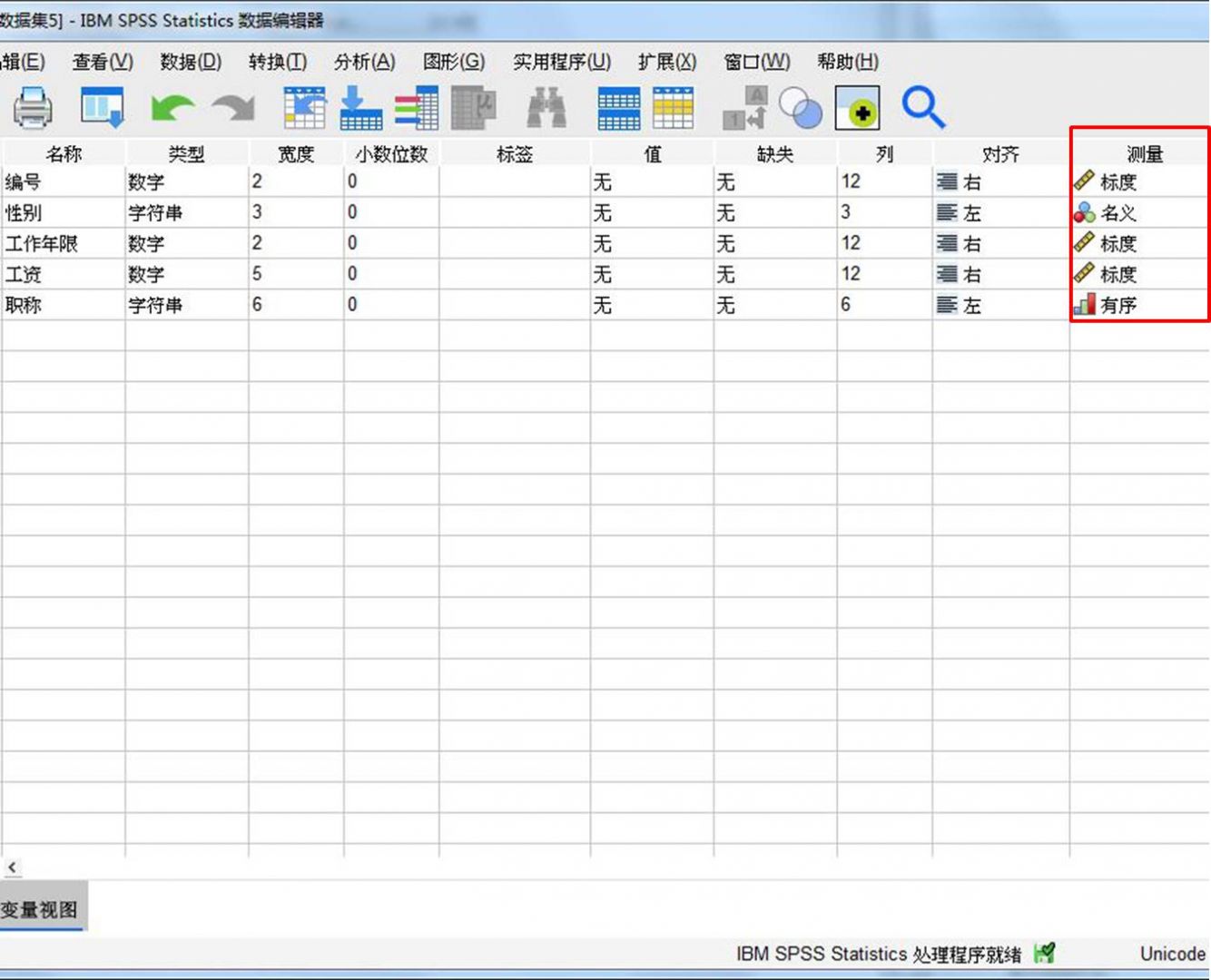Click the Search magnifier icon
Screen dimensions: 1211x980
click(x=924, y=107)
